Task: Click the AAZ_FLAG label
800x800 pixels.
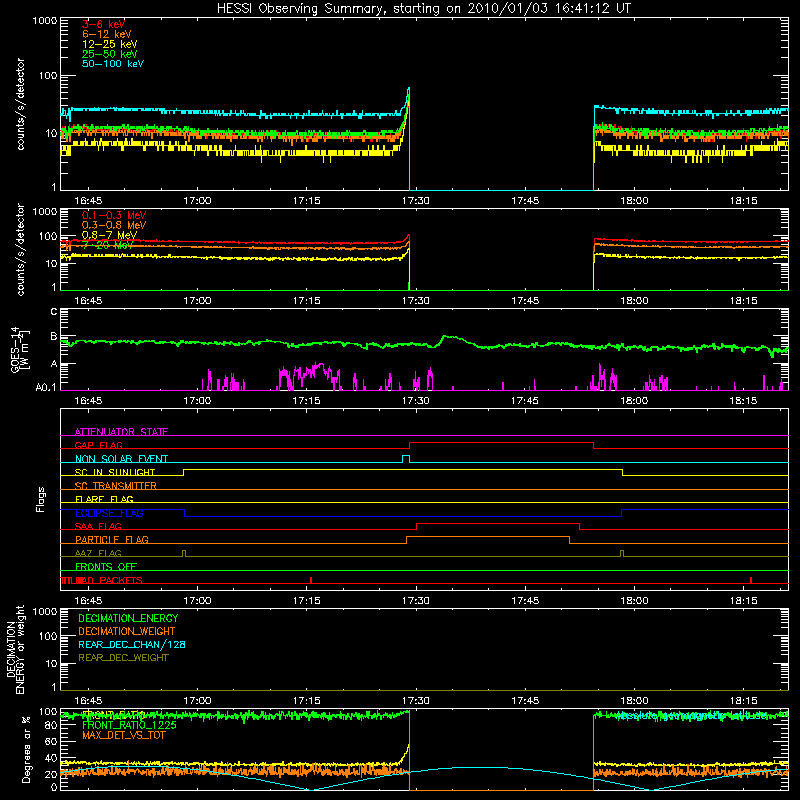Action: (x=98, y=553)
